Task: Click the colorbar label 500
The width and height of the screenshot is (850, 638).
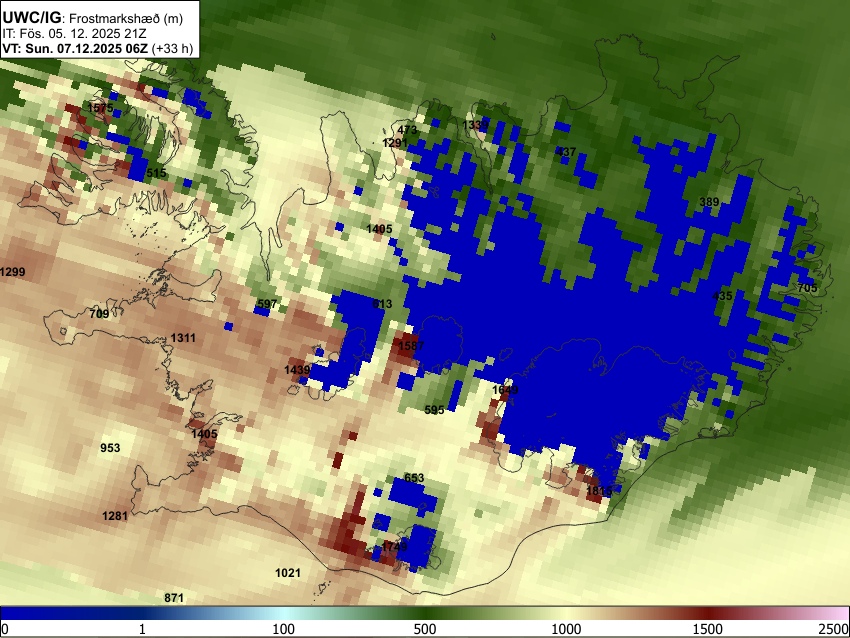Action: 425,629
